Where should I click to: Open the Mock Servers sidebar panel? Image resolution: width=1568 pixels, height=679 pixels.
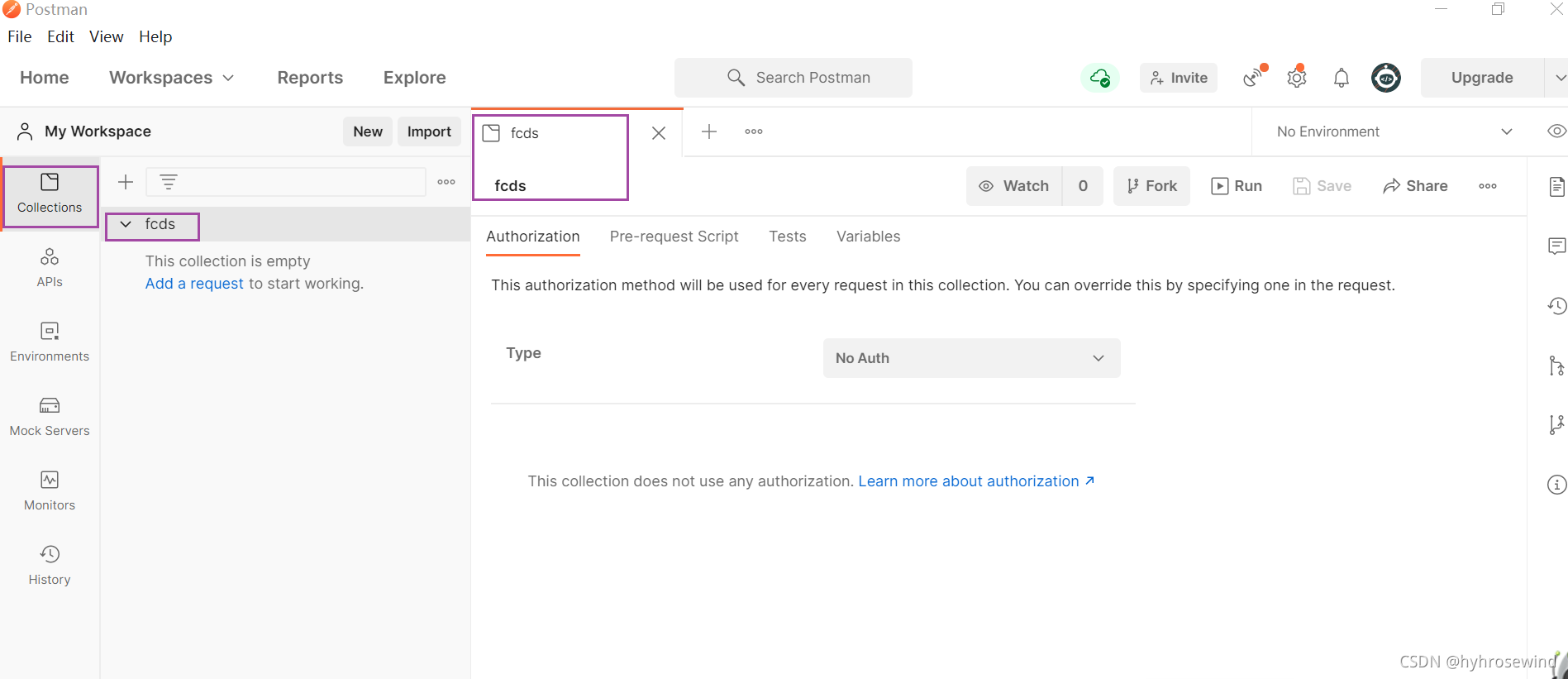click(50, 417)
